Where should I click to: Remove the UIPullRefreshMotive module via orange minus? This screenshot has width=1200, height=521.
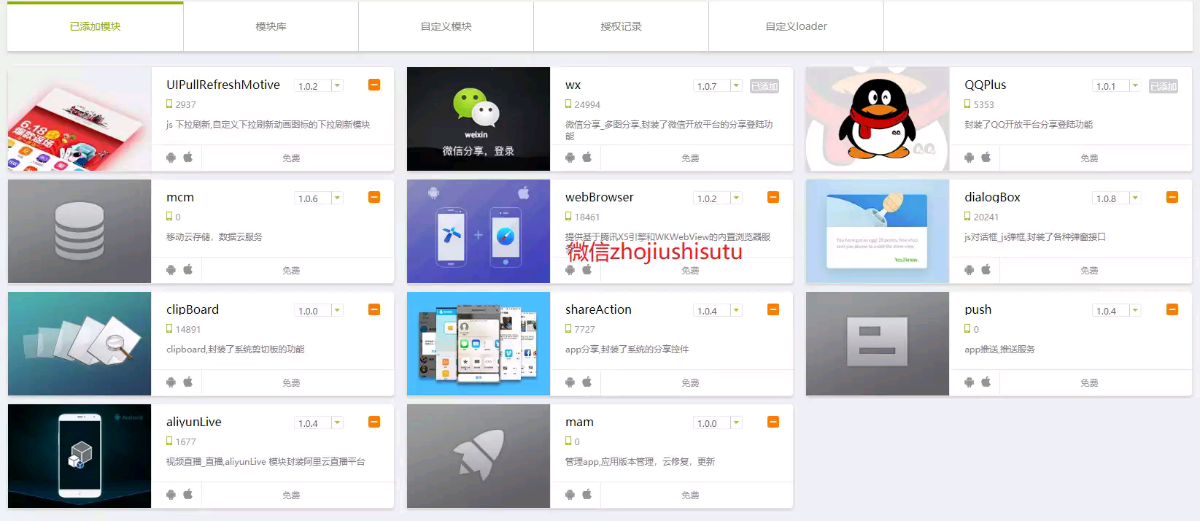374,85
